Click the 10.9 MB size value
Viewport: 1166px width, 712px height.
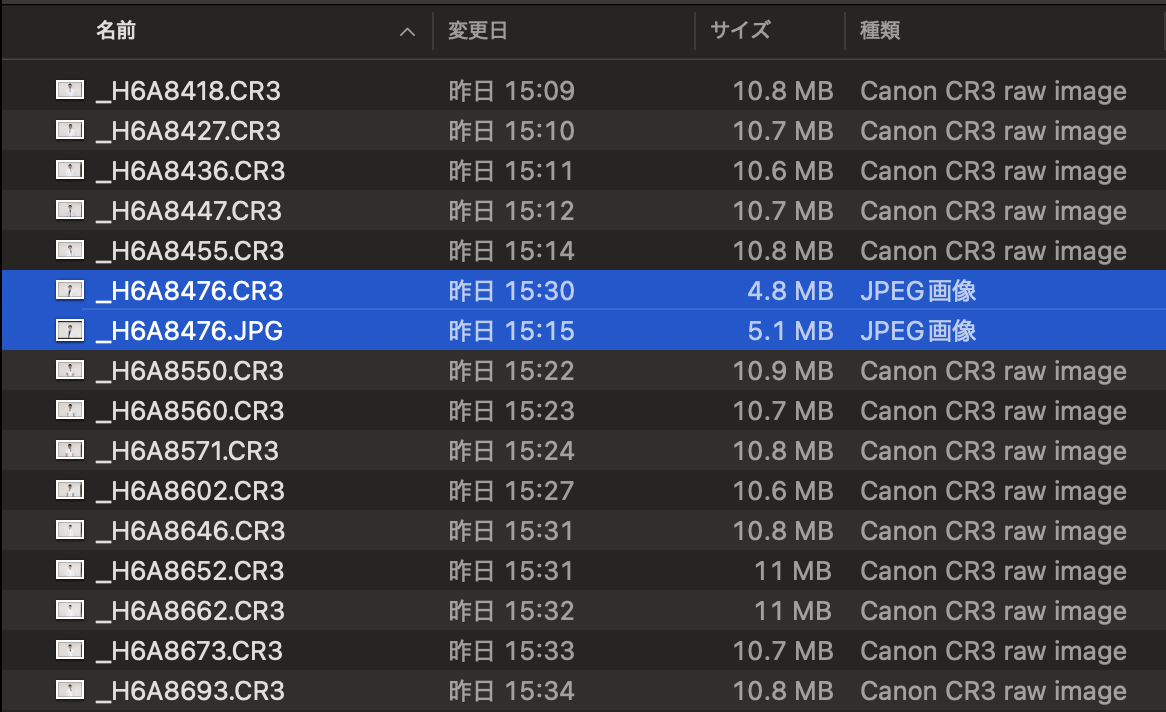[783, 371]
